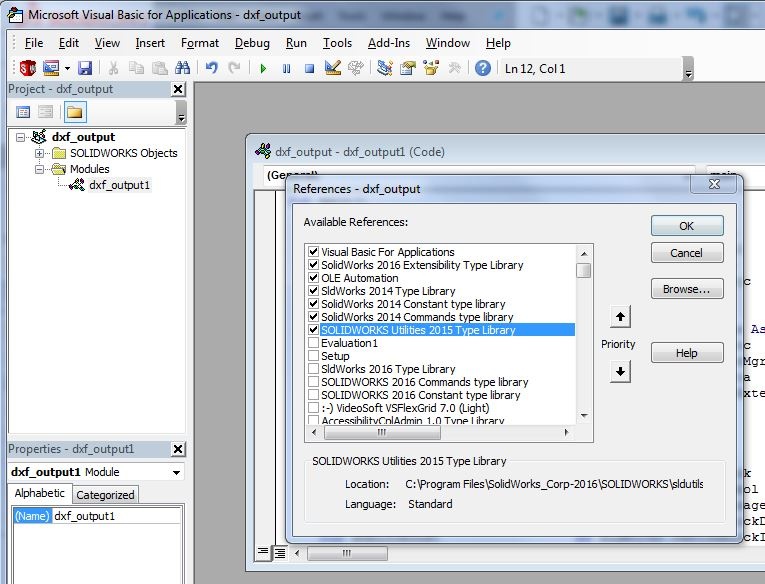Viewport: 765px width, 584px height.
Task: Collapse the dxf_output project tree node
Action: click(x=20, y=137)
